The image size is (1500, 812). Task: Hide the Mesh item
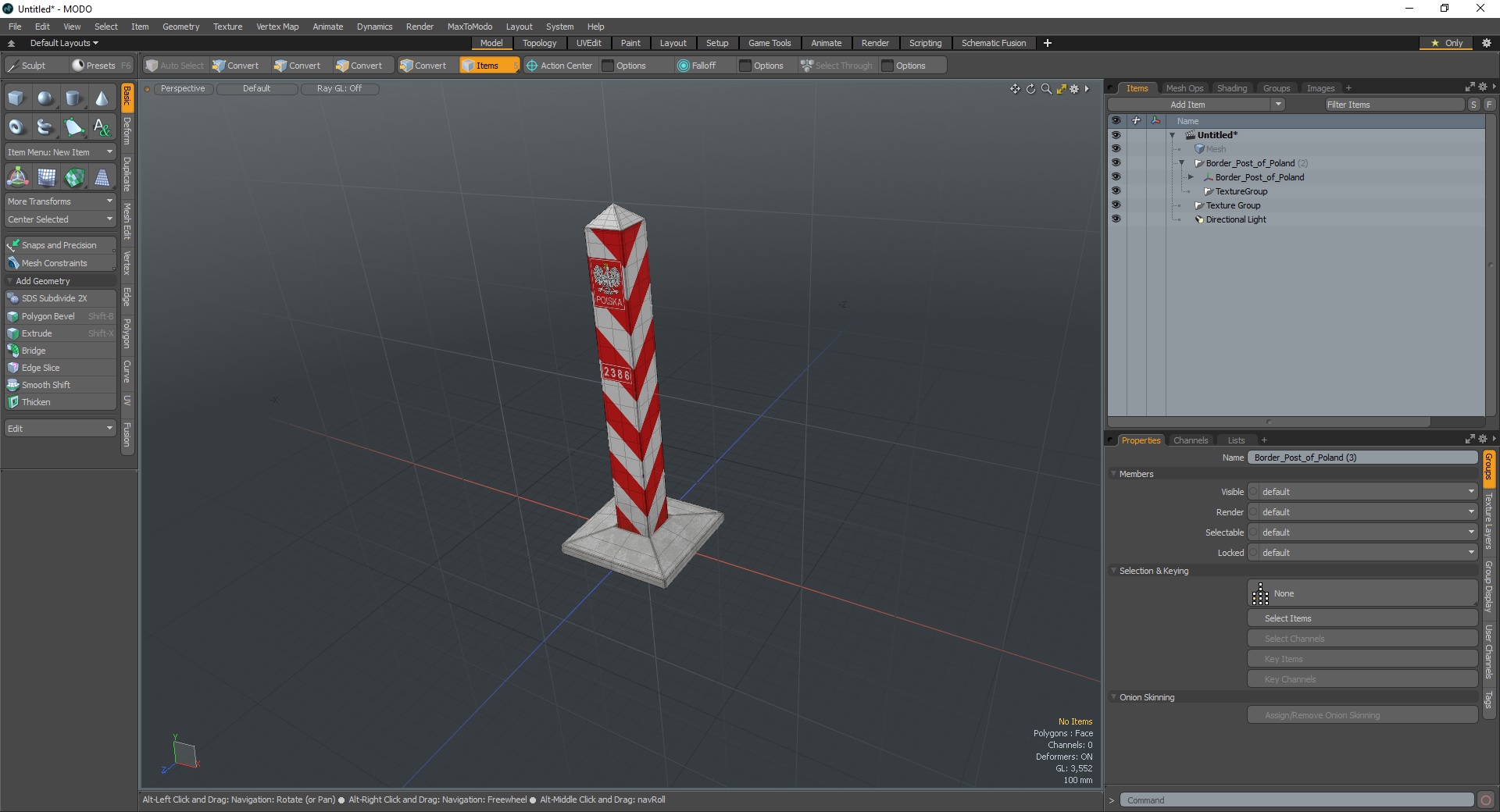(x=1116, y=149)
